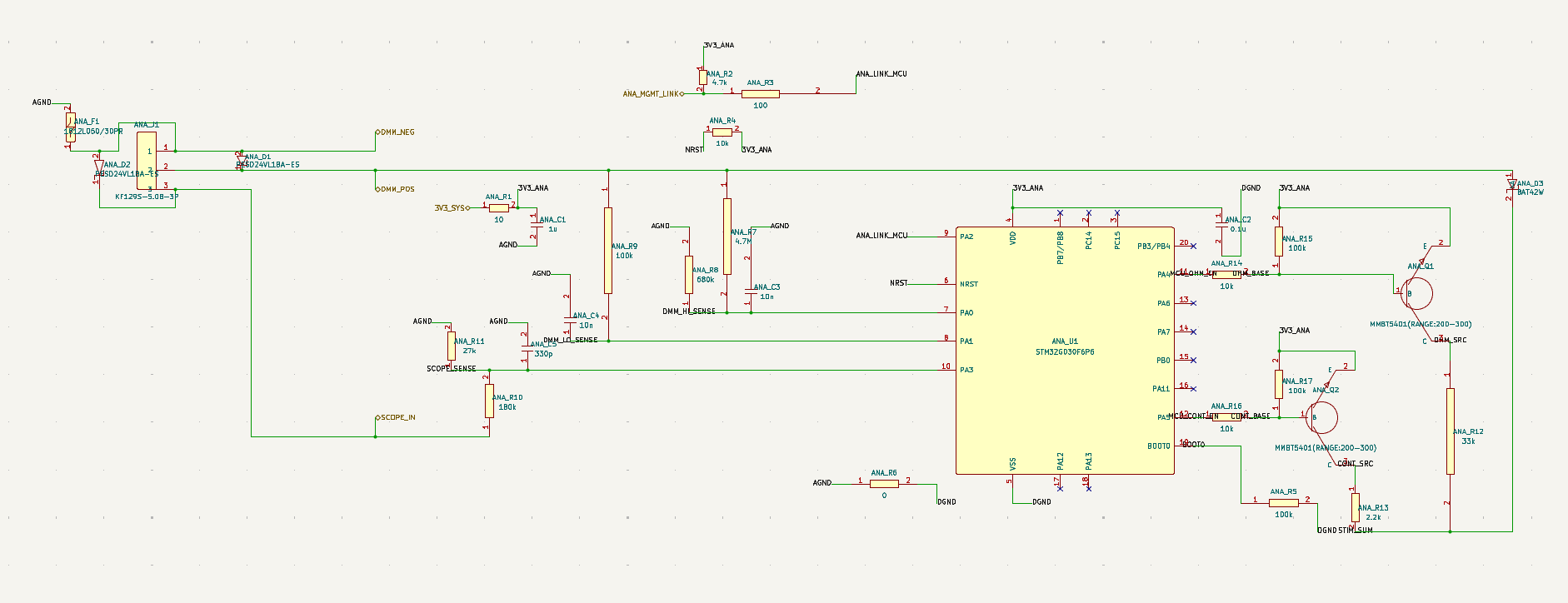Viewport: 1568px width, 603px height.
Task: Select the ANA_R7 resistor body
Action: coord(727,237)
